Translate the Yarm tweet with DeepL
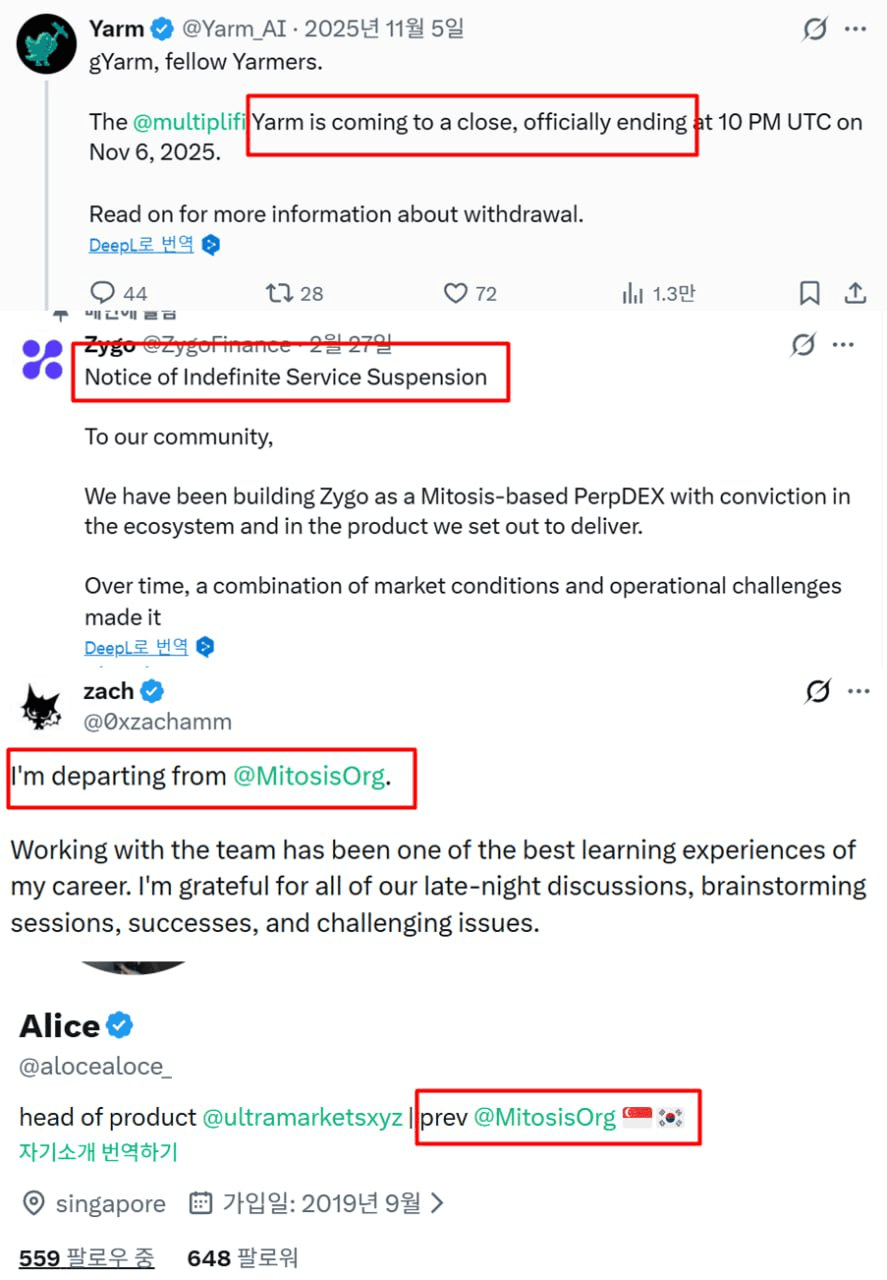Image resolution: width=887 pixels, height=1280 pixels. click(x=141, y=245)
